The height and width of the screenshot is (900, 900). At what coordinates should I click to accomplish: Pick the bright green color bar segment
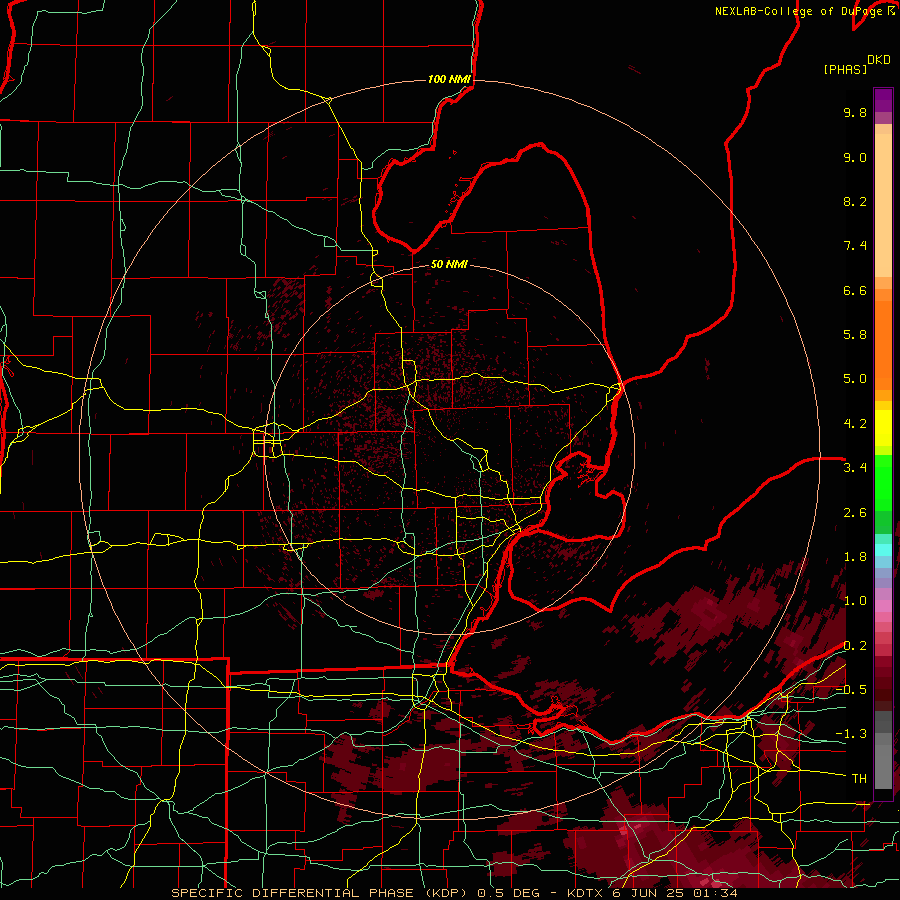[883, 483]
